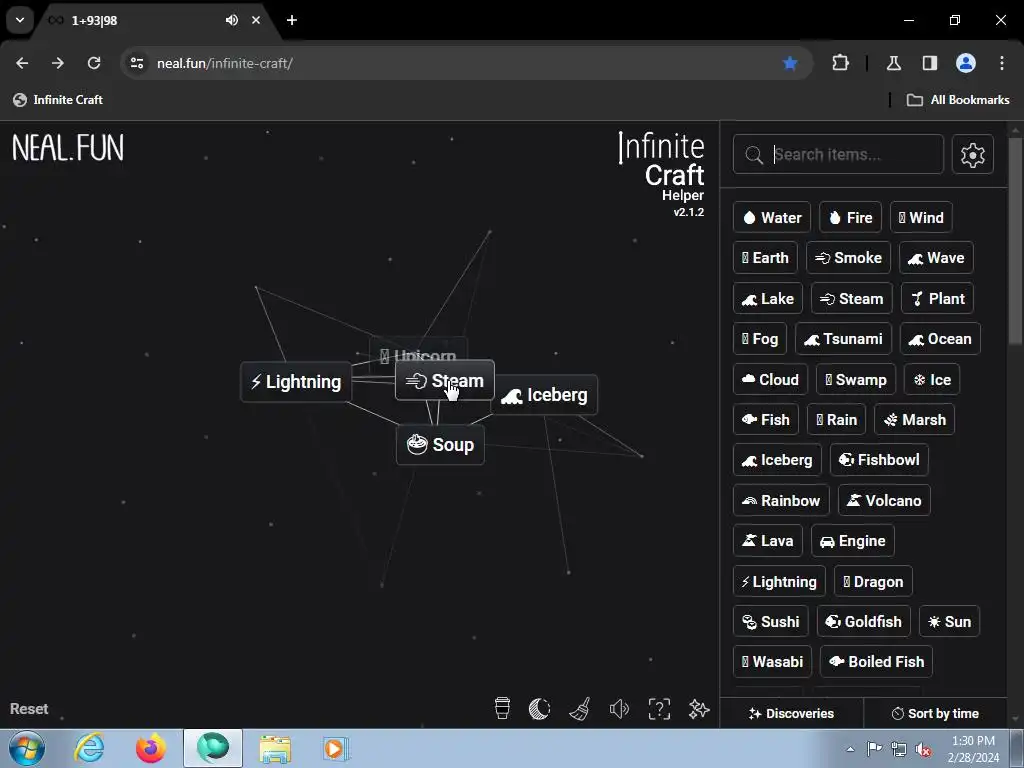Mute game sound via speaker icon
This screenshot has height=768, width=1024.
pos(619,709)
